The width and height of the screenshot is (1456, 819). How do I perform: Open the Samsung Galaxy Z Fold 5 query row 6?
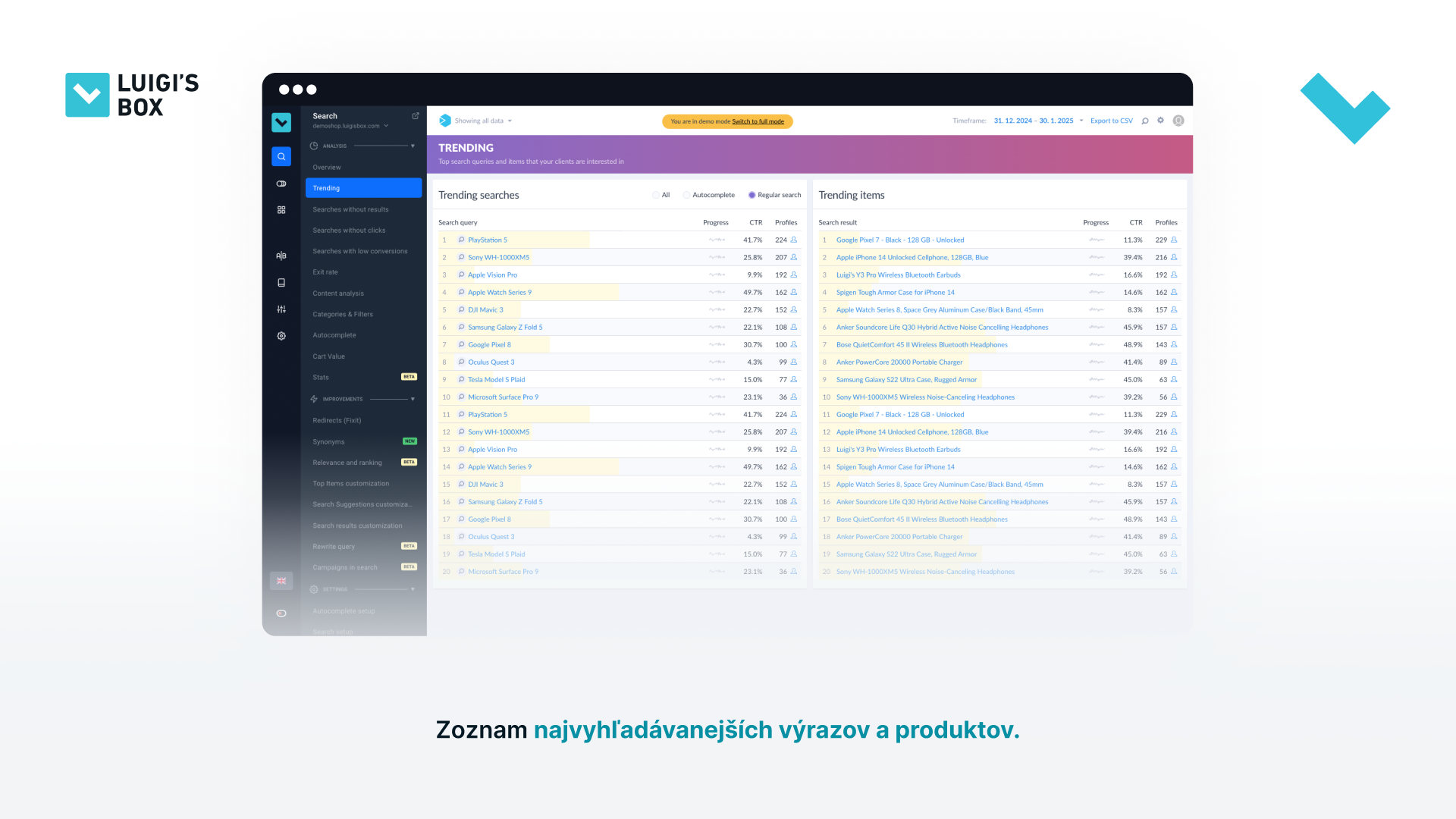pos(505,327)
